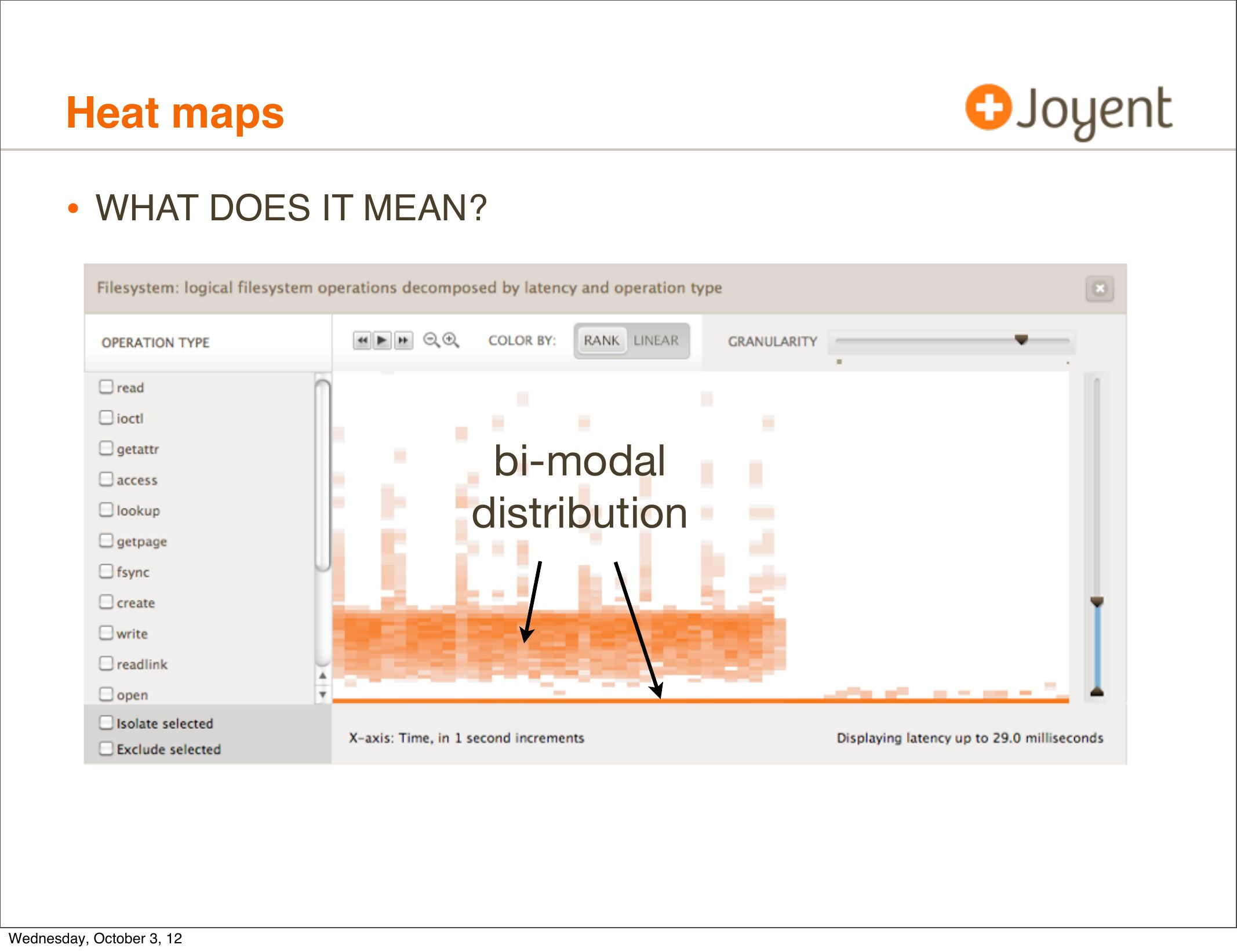
Task: Switch coloring to LINEAR
Action: click(x=656, y=340)
